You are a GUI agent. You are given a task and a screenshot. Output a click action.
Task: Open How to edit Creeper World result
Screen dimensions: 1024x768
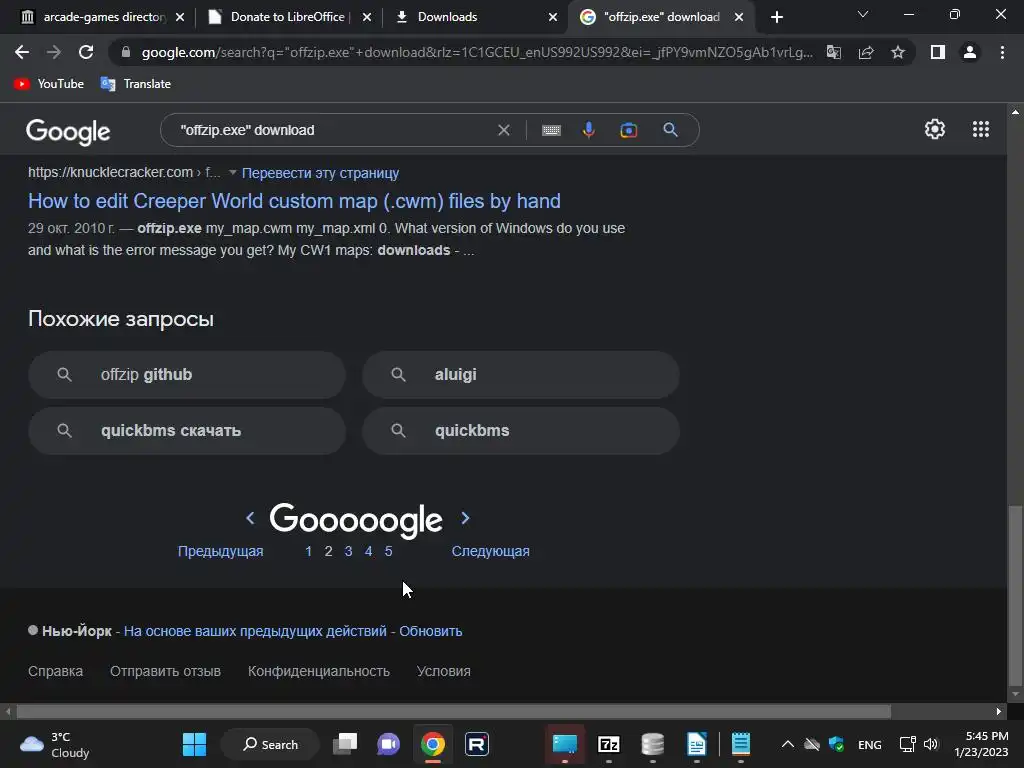coord(294,201)
